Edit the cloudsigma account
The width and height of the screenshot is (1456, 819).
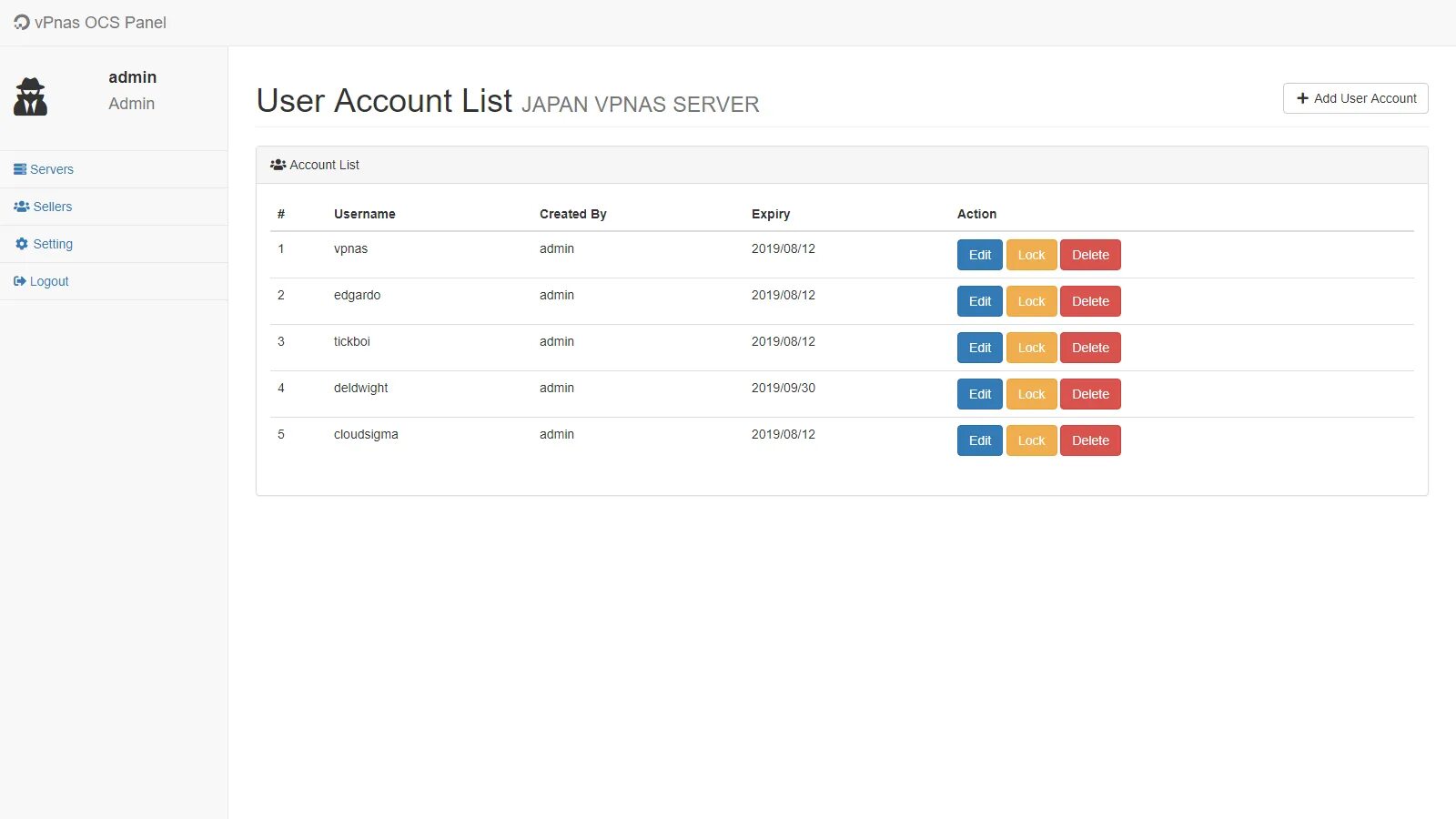(979, 440)
